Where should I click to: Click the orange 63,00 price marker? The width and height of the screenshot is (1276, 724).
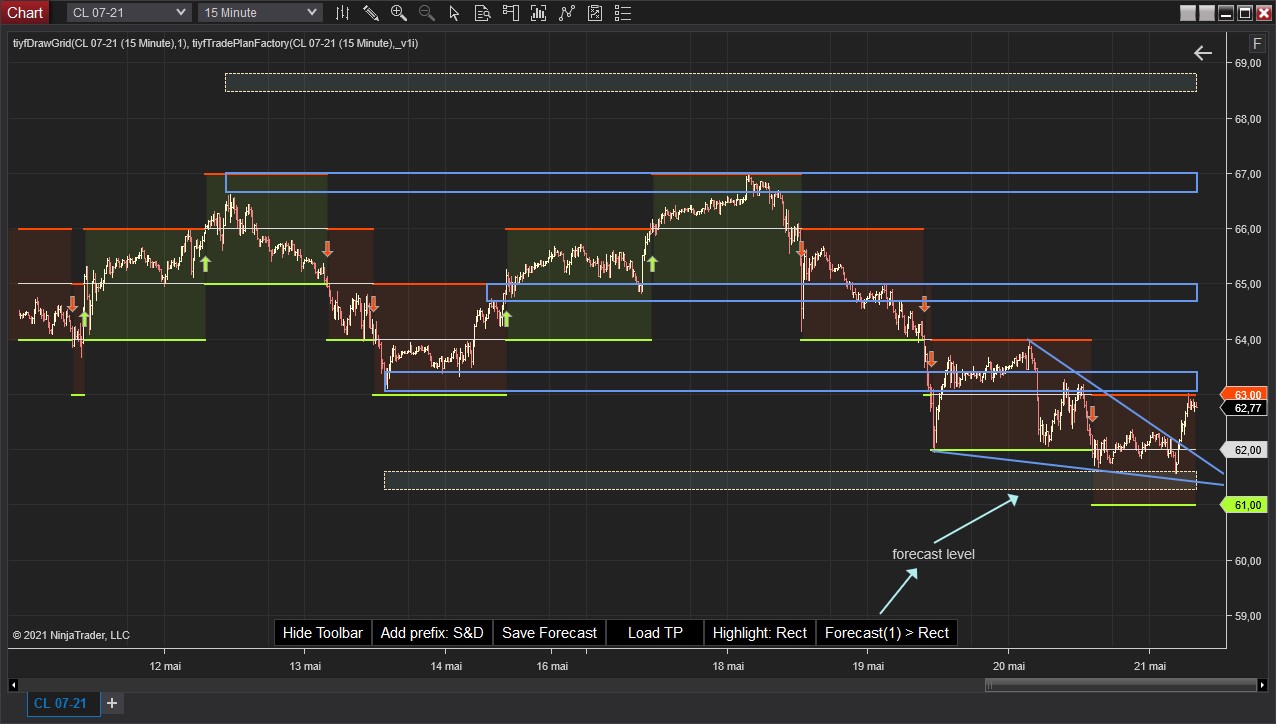click(1245, 394)
